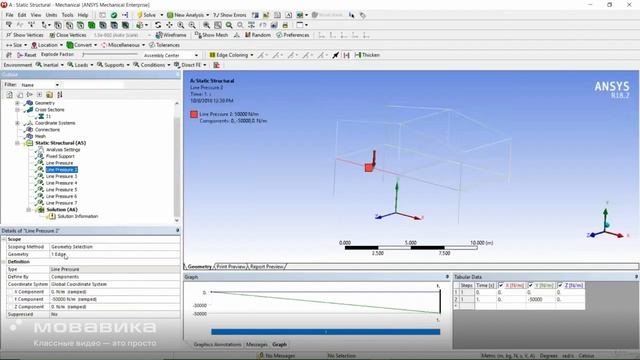Select Line Pressure 5 in the tree
The image size is (640, 360).
(x=61, y=190)
